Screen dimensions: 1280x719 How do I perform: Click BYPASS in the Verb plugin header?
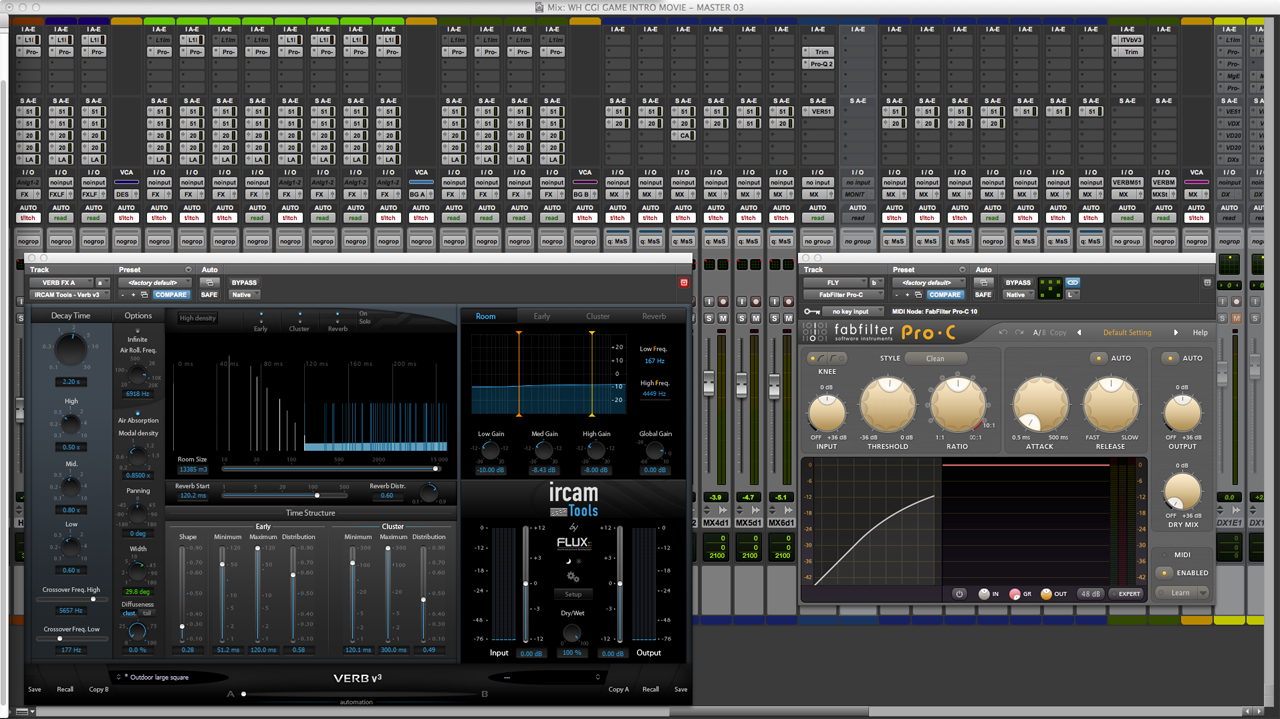[x=244, y=283]
